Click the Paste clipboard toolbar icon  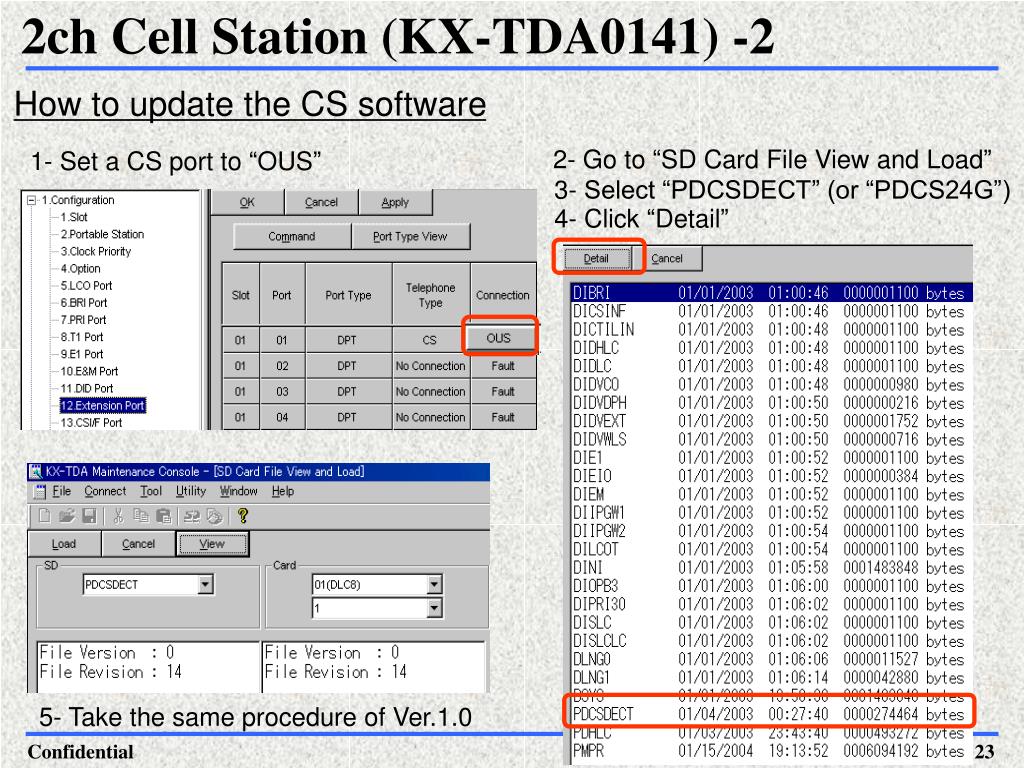(164, 516)
